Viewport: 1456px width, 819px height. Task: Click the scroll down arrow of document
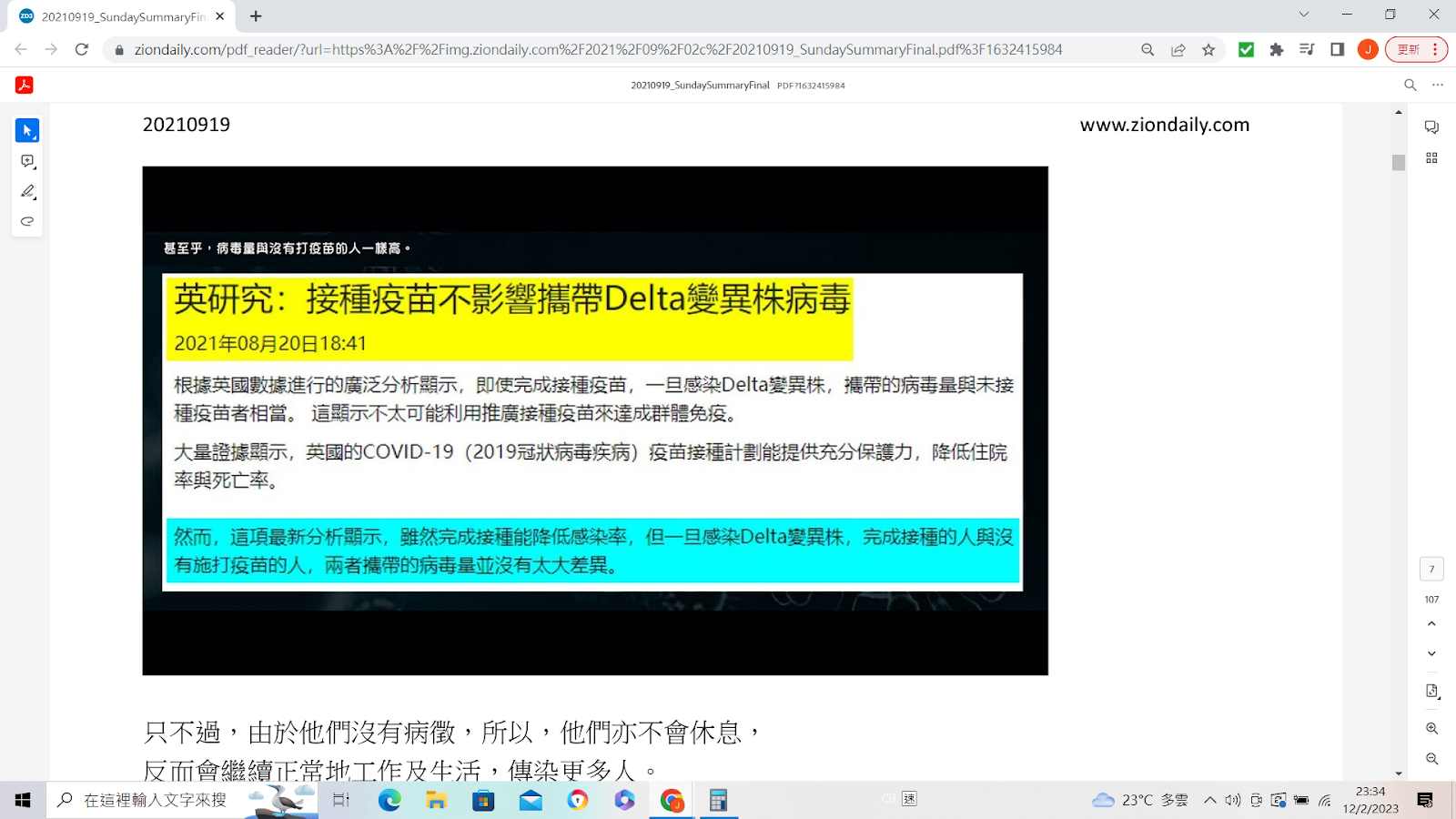1399,773
